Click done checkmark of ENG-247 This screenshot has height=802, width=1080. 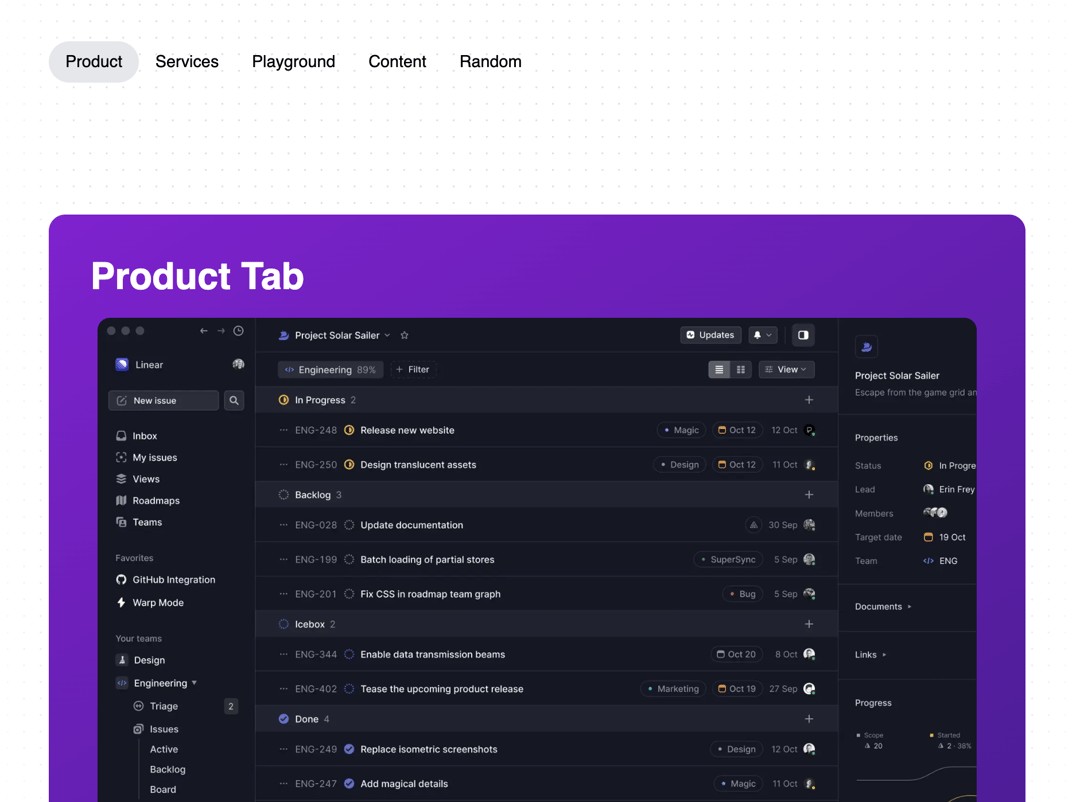click(349, 783)
